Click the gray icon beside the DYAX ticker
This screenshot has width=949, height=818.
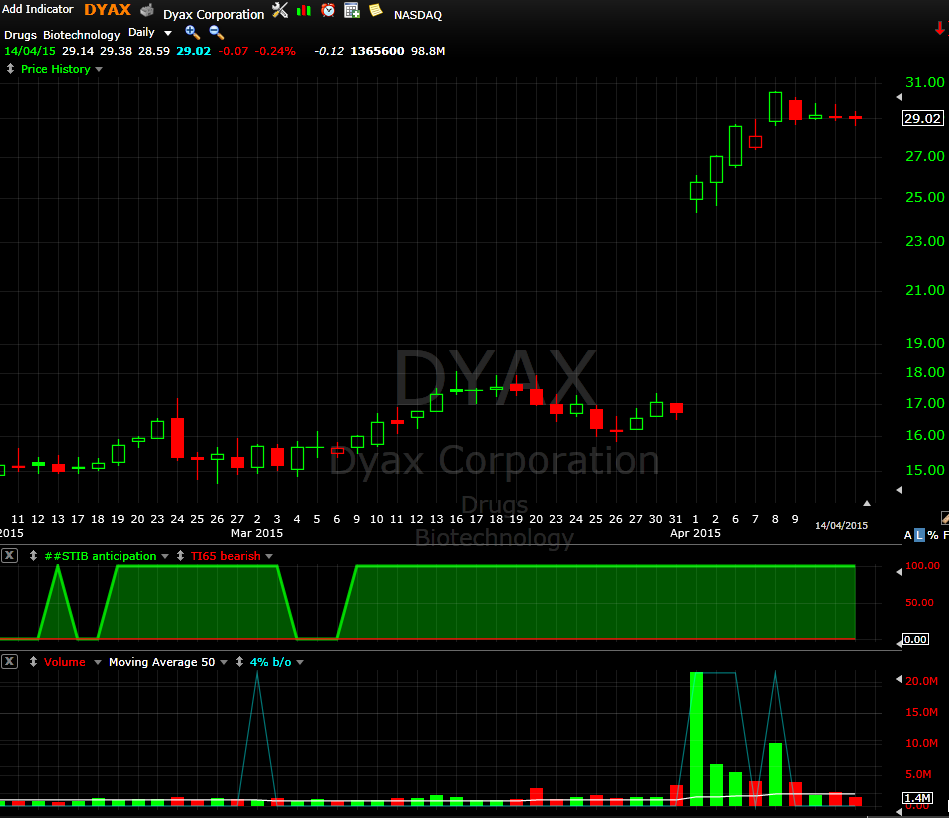[x=146, y=11]
